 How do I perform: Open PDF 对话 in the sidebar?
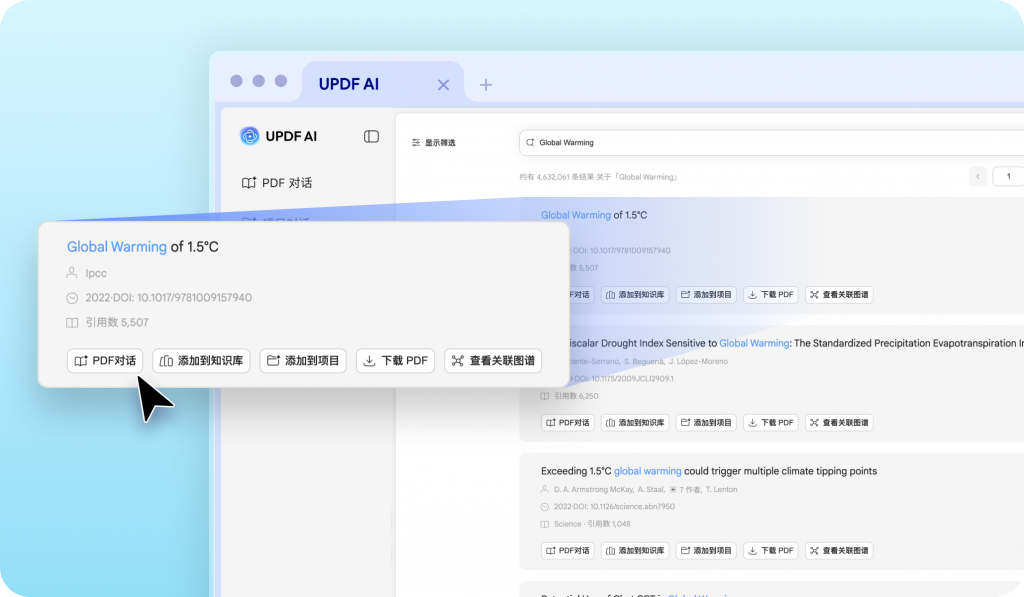click(277, 183)
